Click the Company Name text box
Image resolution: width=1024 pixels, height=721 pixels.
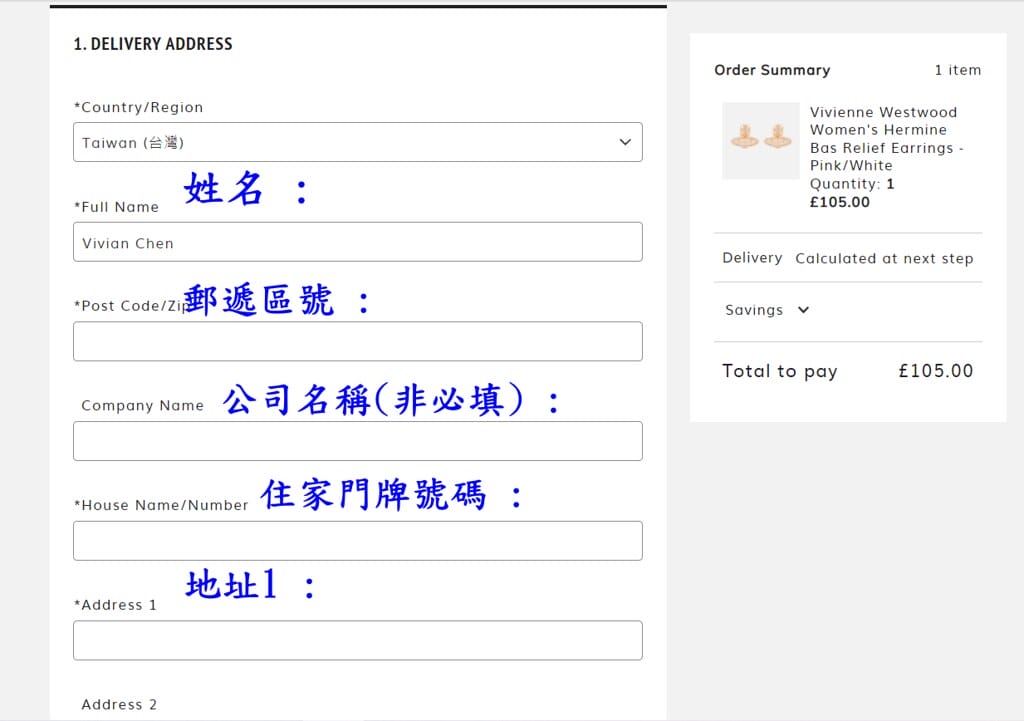click(x=357, y=441)
